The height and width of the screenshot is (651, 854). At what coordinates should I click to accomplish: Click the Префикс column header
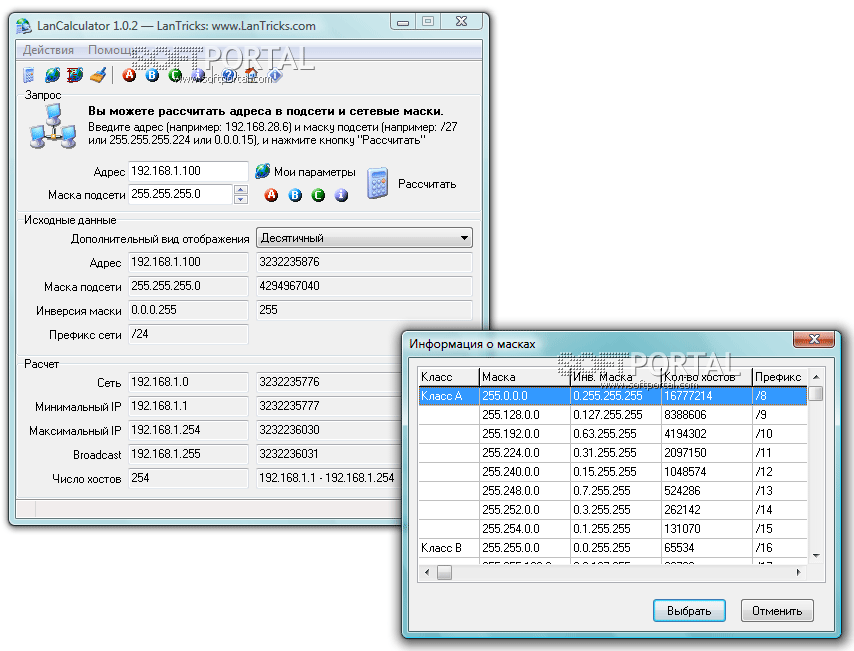coord(779,377)
